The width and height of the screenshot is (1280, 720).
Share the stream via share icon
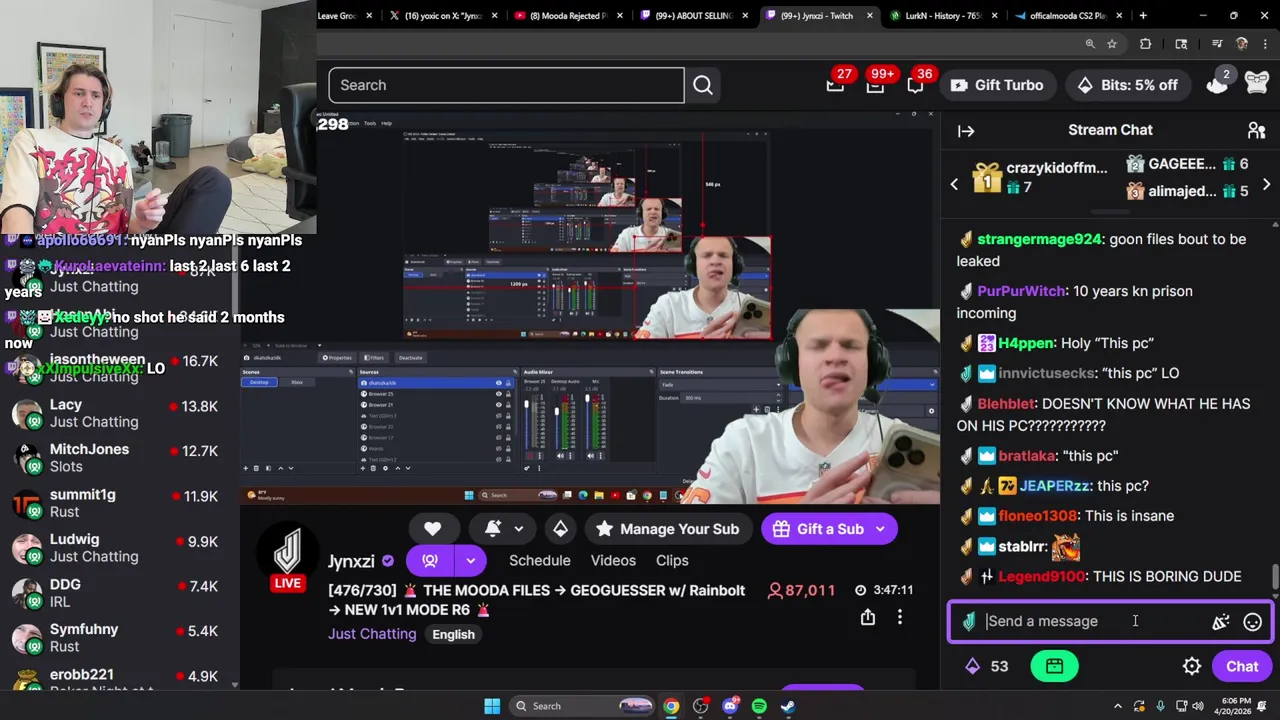[868, 618]
